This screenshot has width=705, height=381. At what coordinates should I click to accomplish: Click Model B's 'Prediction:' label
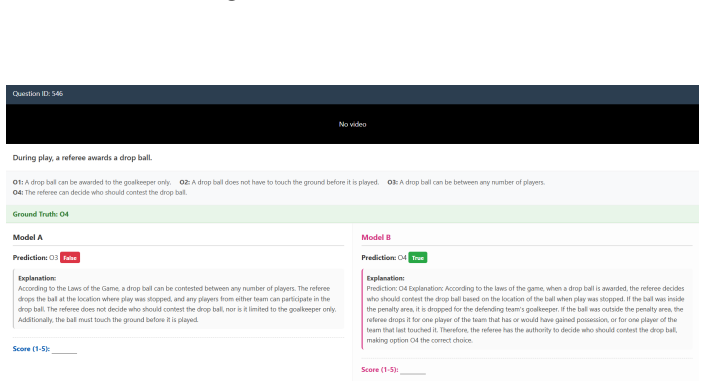(x=379, y=258)
